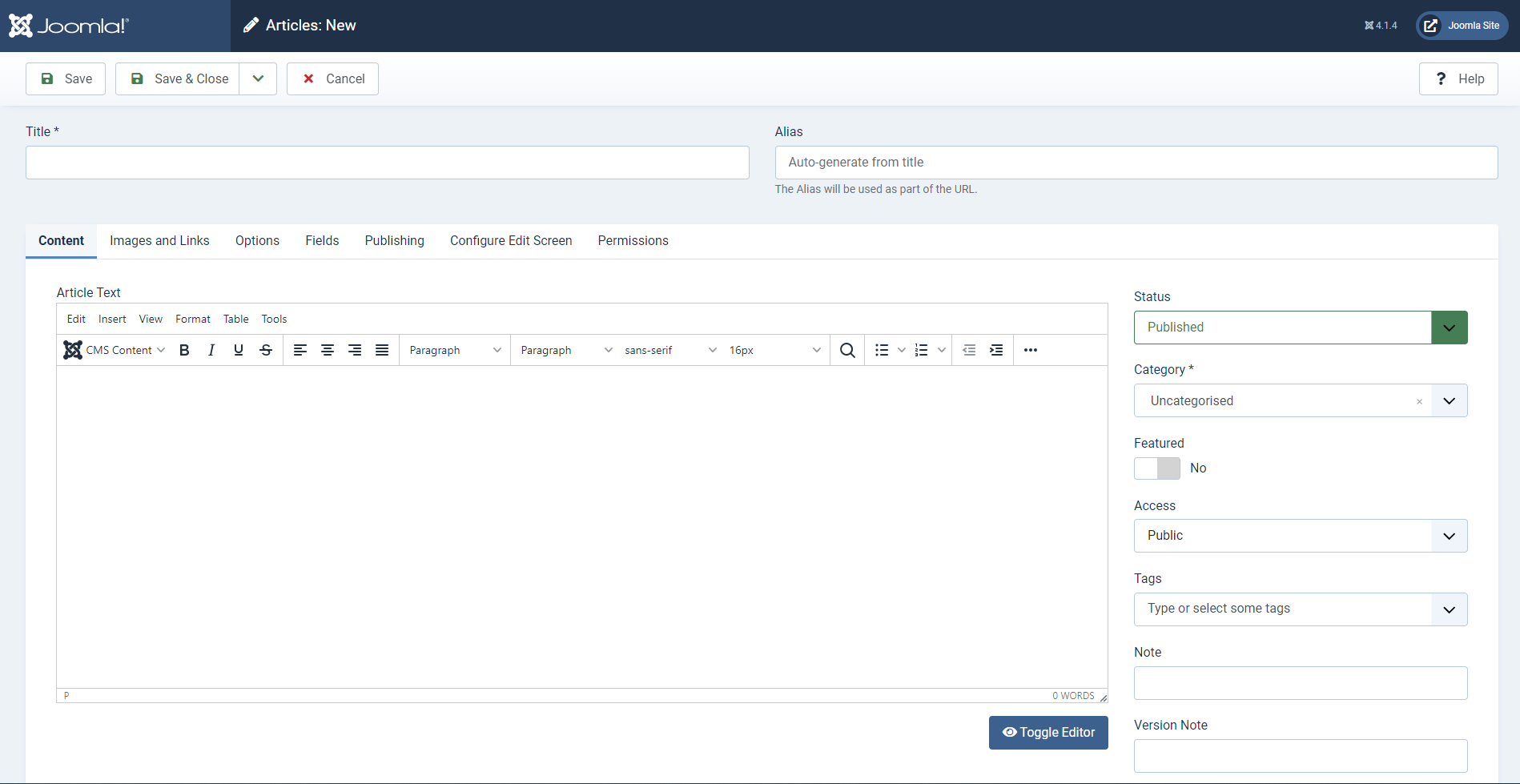Click the Save button

coord(66,78)
